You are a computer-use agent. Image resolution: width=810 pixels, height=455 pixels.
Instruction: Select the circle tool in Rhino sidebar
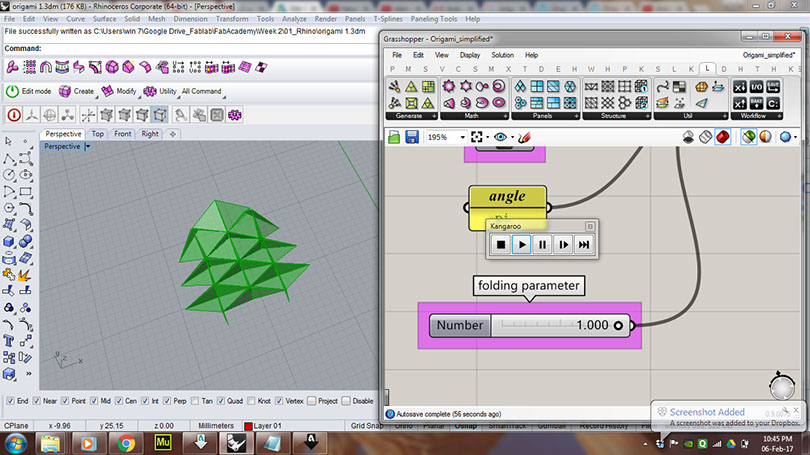coord(9,175)
